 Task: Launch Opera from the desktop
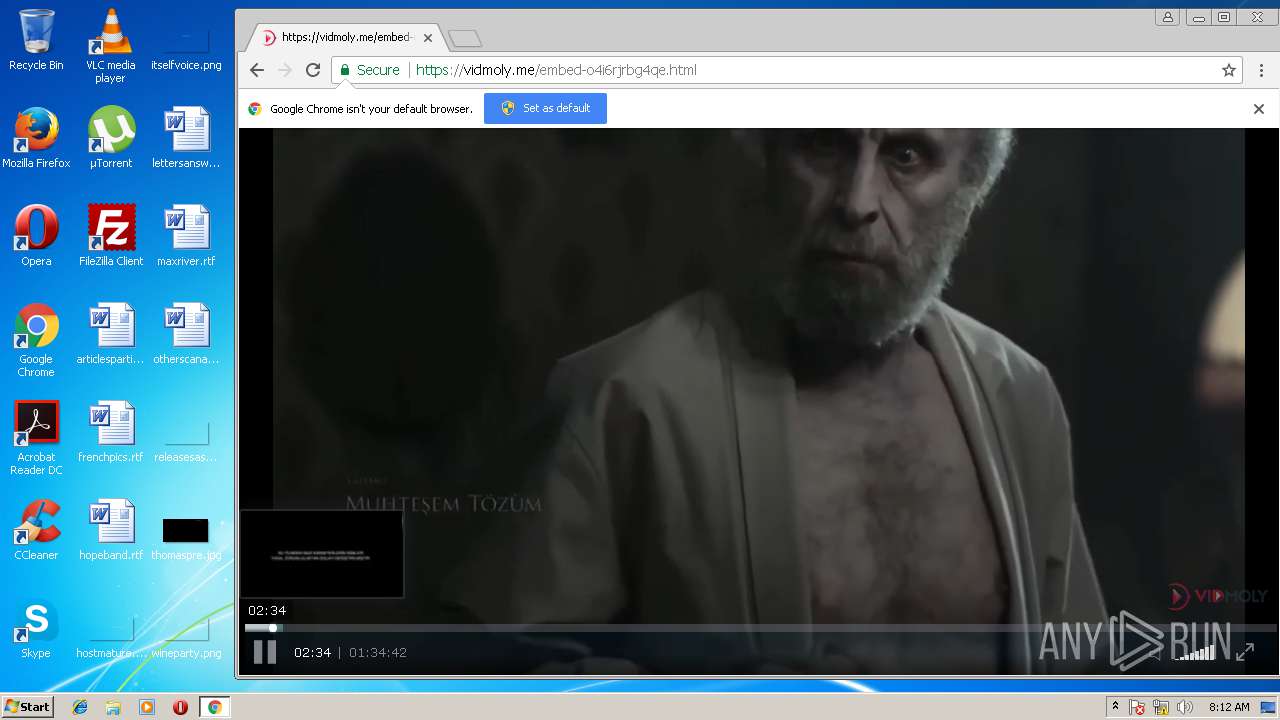36,236
